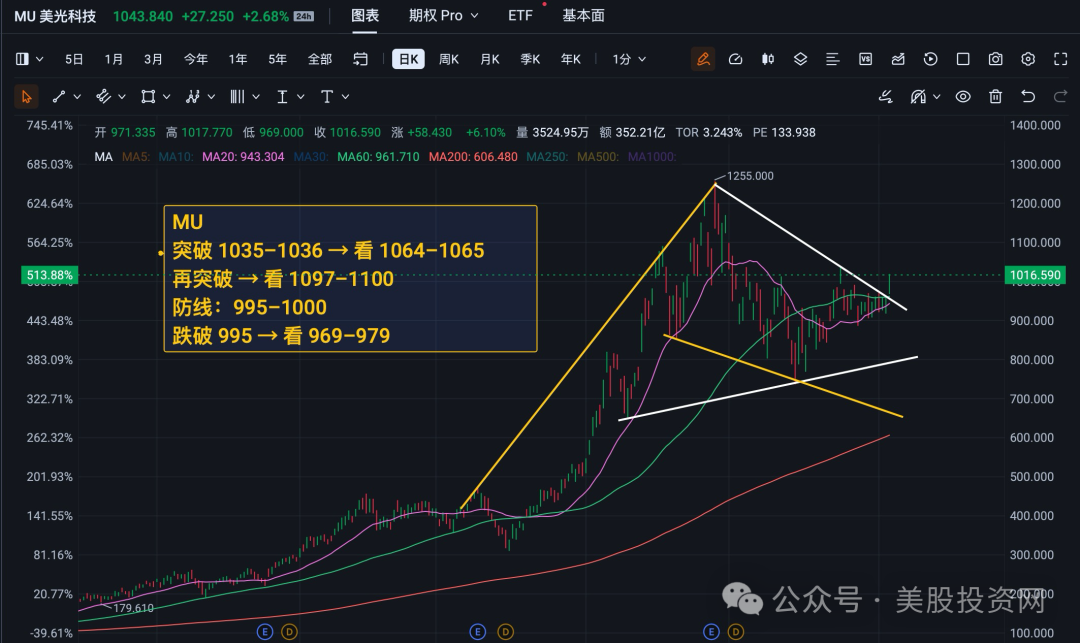Screen dimensions: 1080x643
Task: Undo the last drawing action
Action: [x=1028, y=96]
